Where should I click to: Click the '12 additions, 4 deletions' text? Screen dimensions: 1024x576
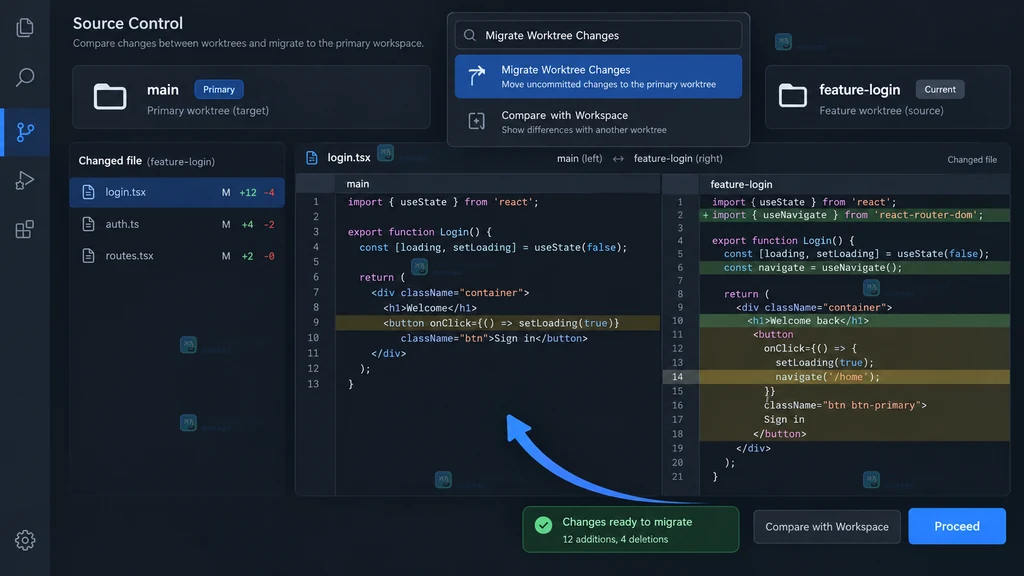pos(615,539)
